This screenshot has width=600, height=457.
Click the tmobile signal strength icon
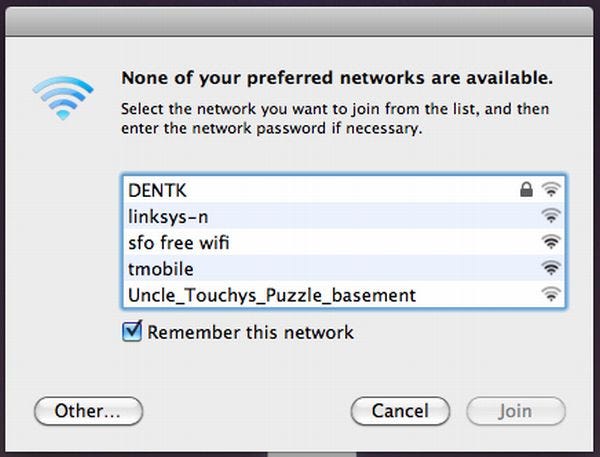[551, 268]
